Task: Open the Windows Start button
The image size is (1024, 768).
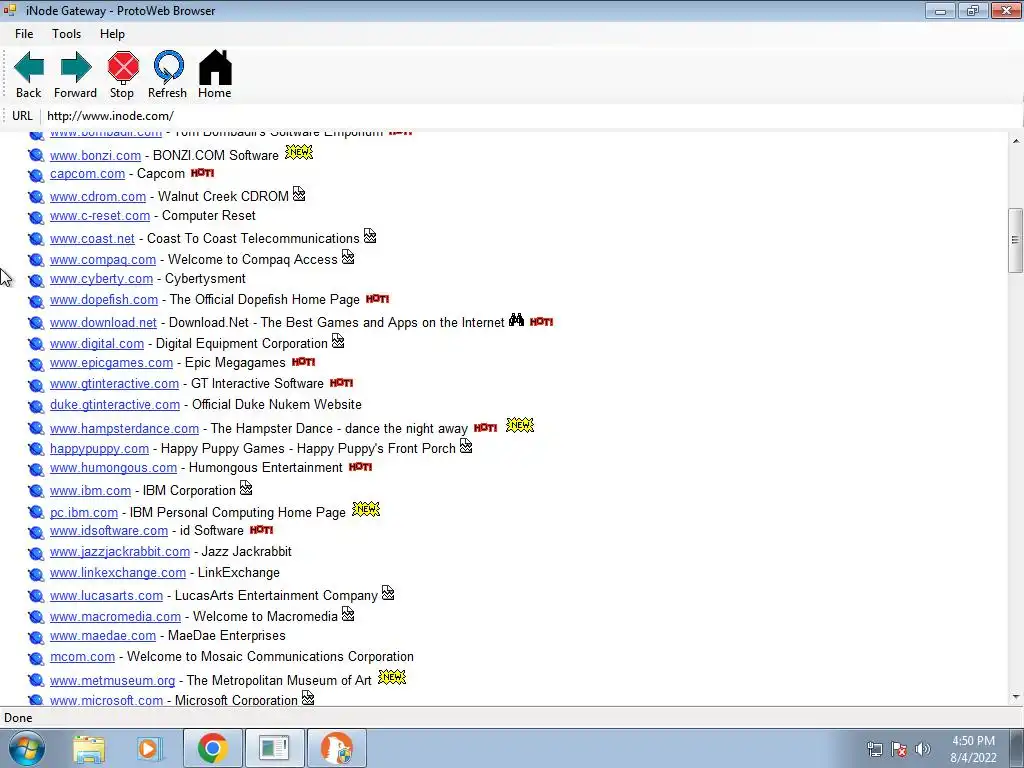Action: click(25, 748)
